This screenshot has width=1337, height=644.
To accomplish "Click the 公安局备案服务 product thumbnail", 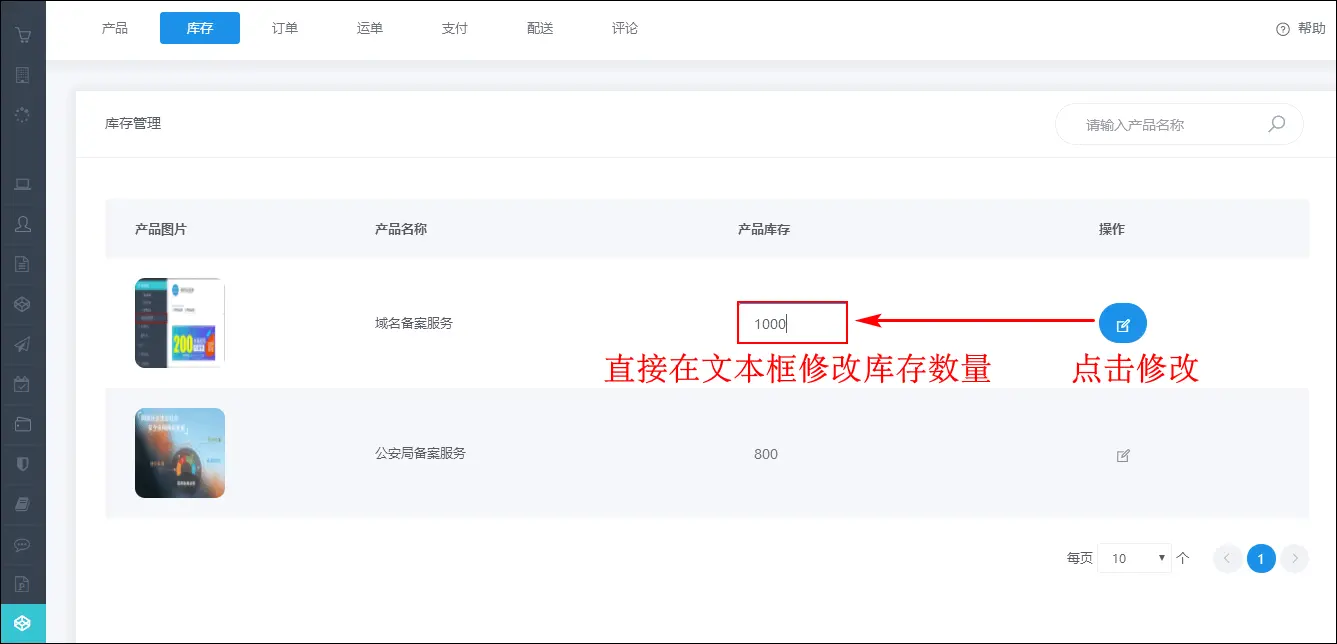I will [180, 453].
